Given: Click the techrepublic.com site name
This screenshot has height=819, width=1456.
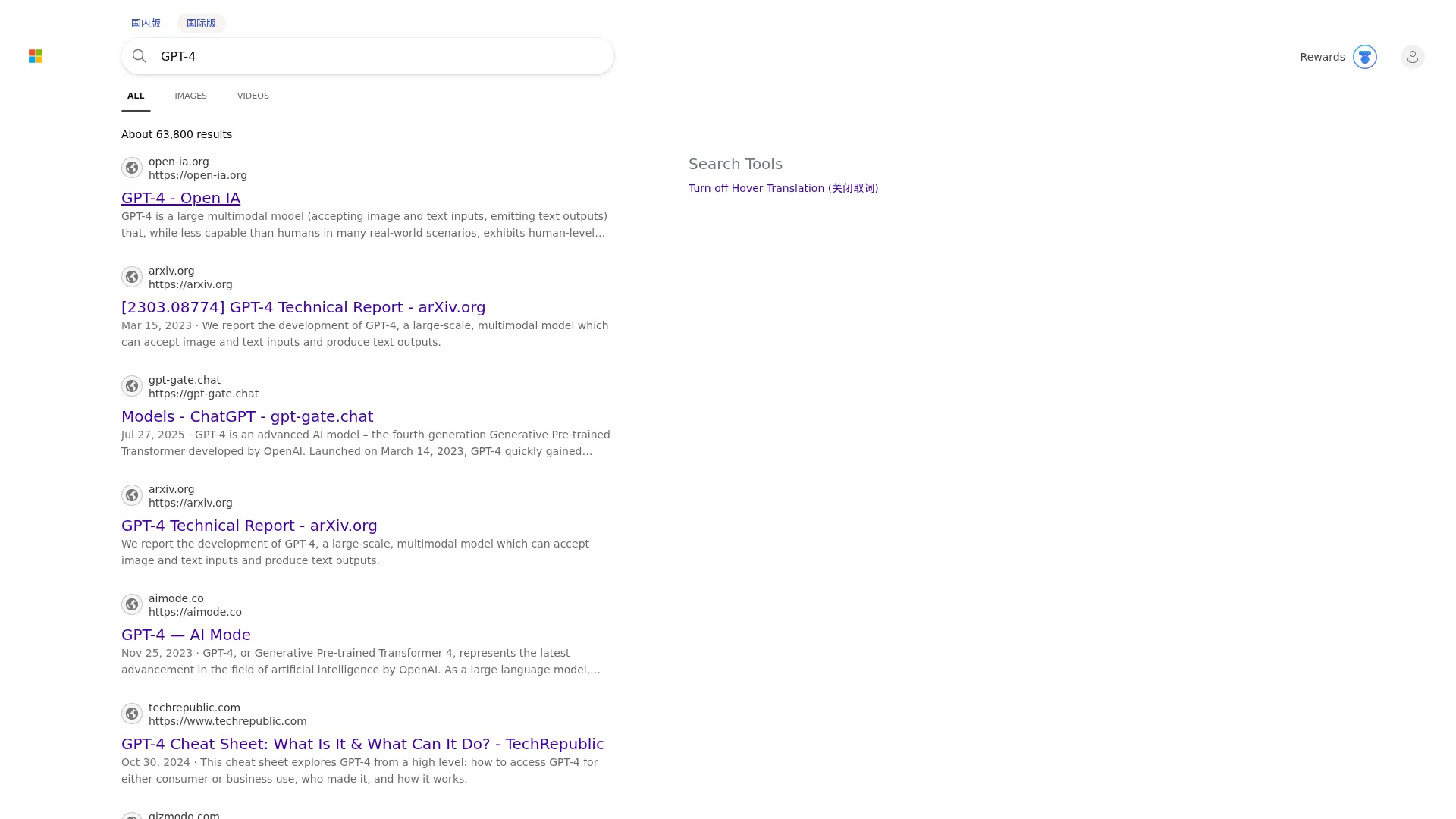Looking at the screenshot, I should [x=194, y=708].
